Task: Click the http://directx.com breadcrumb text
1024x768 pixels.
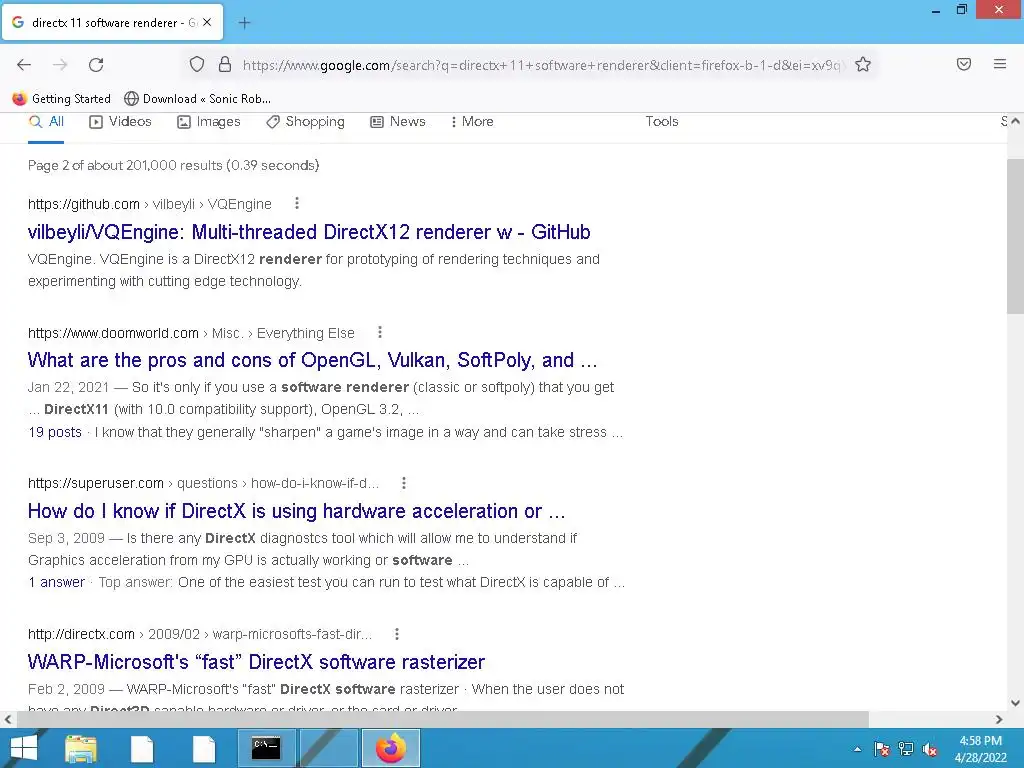Action: point(81,634)
